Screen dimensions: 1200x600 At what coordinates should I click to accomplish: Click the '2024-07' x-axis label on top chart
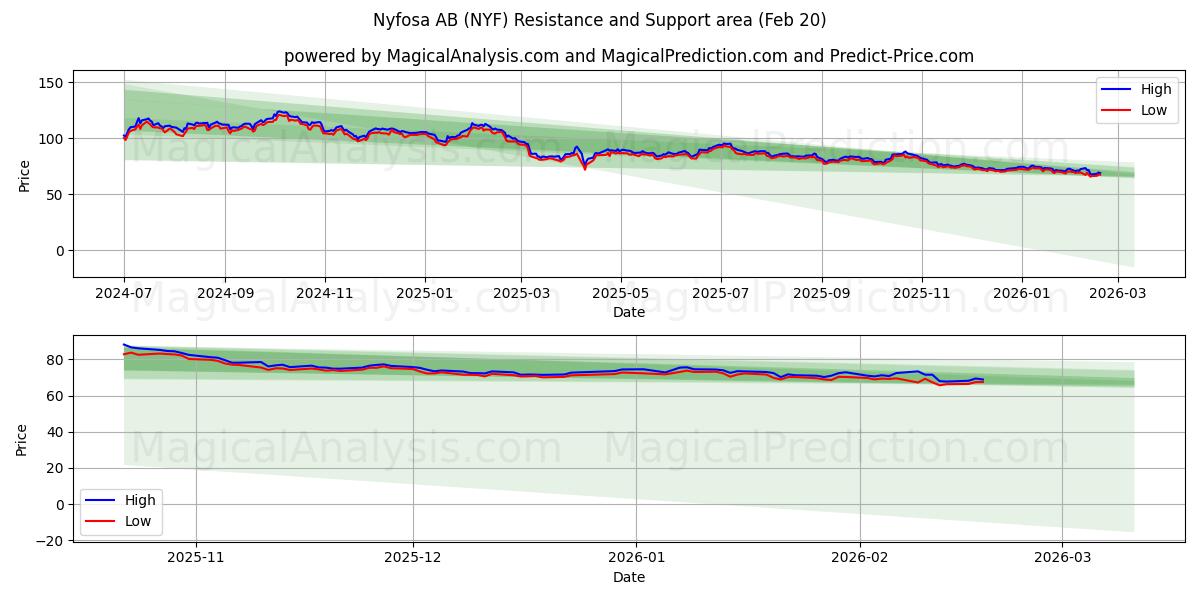pos(124,295)
